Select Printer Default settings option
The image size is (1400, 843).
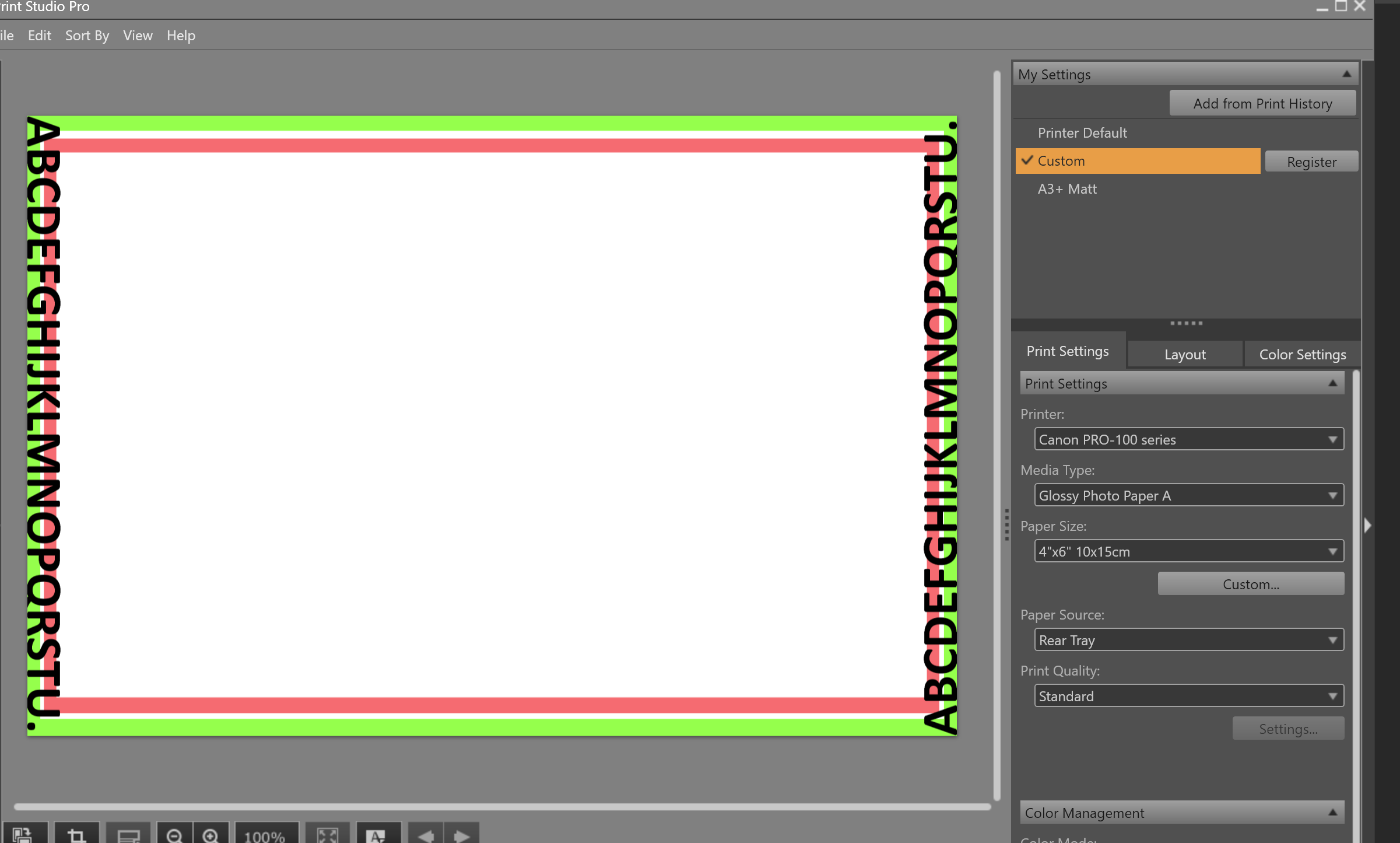[x=1082, y=132]
